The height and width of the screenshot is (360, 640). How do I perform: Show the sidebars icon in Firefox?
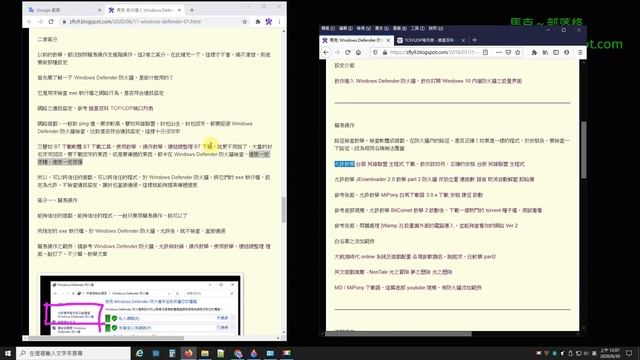556,52
